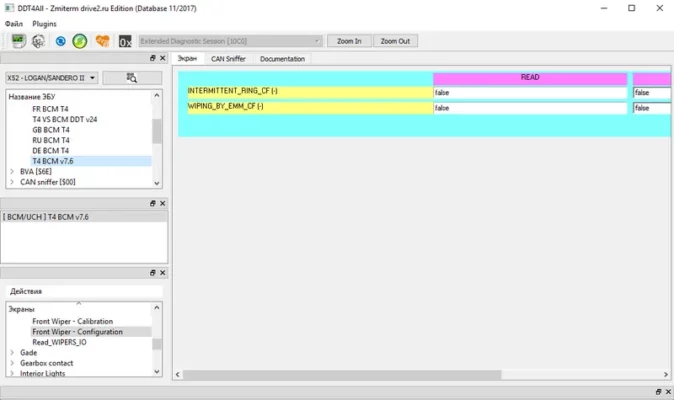Select DE BCM T4 entry
This screenshot has width=674, height=400.
[50, 150]
